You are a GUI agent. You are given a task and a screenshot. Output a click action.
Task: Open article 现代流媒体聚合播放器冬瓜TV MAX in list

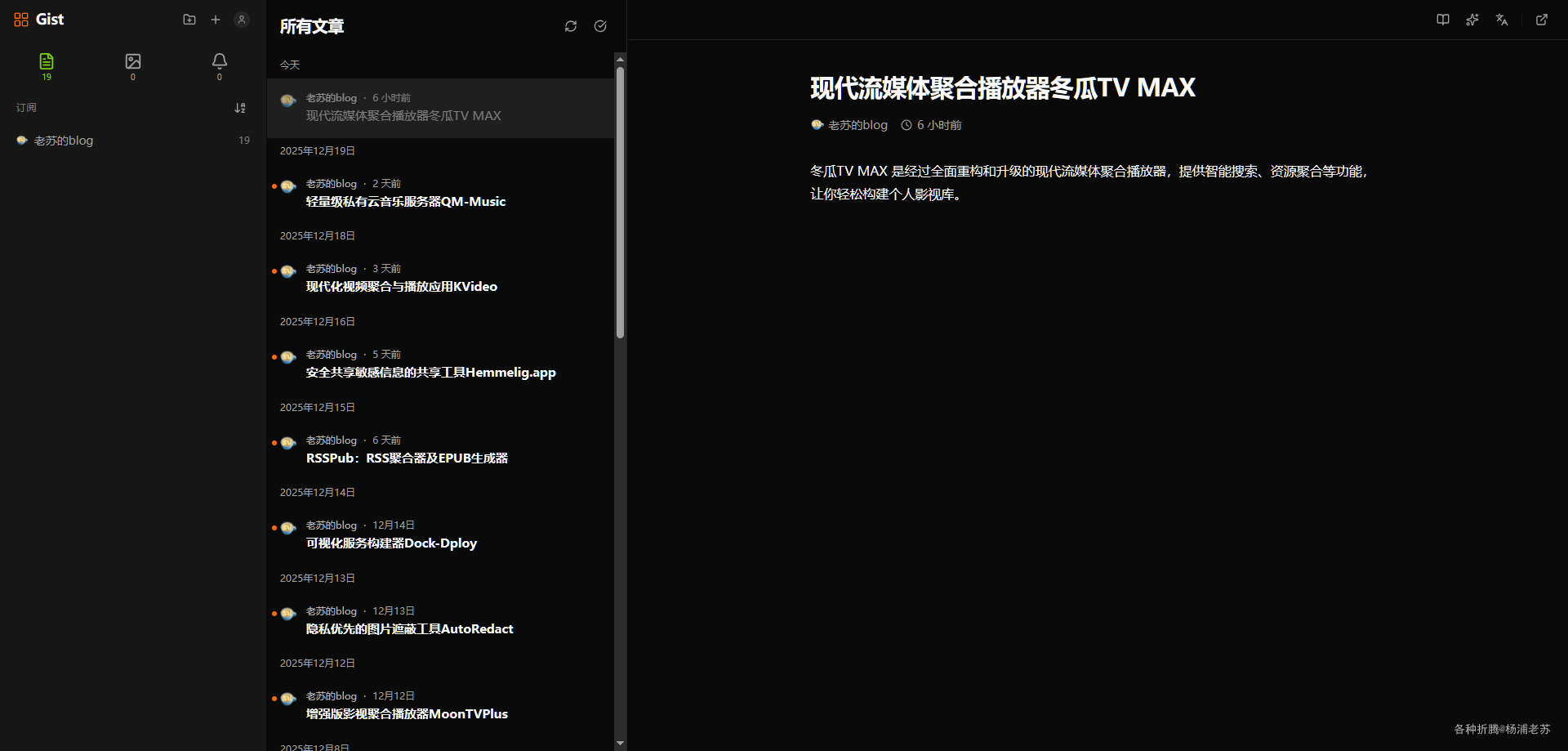click(441, 108)
